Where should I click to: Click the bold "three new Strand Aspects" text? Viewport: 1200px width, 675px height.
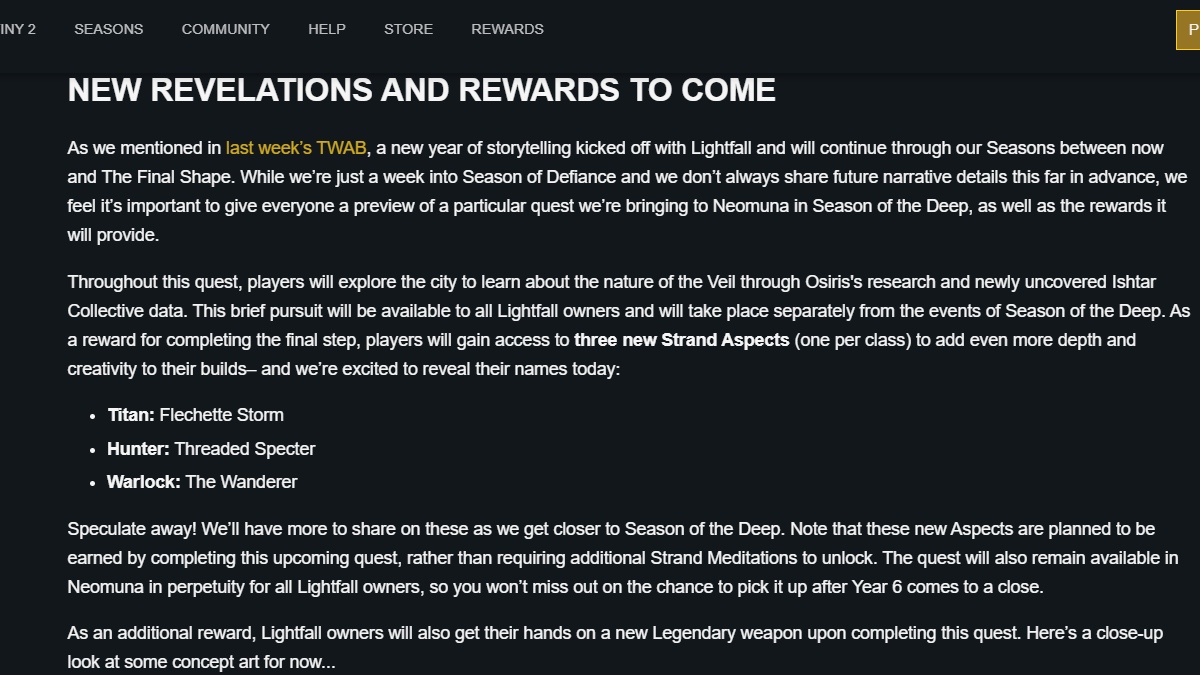coord(681,340)
